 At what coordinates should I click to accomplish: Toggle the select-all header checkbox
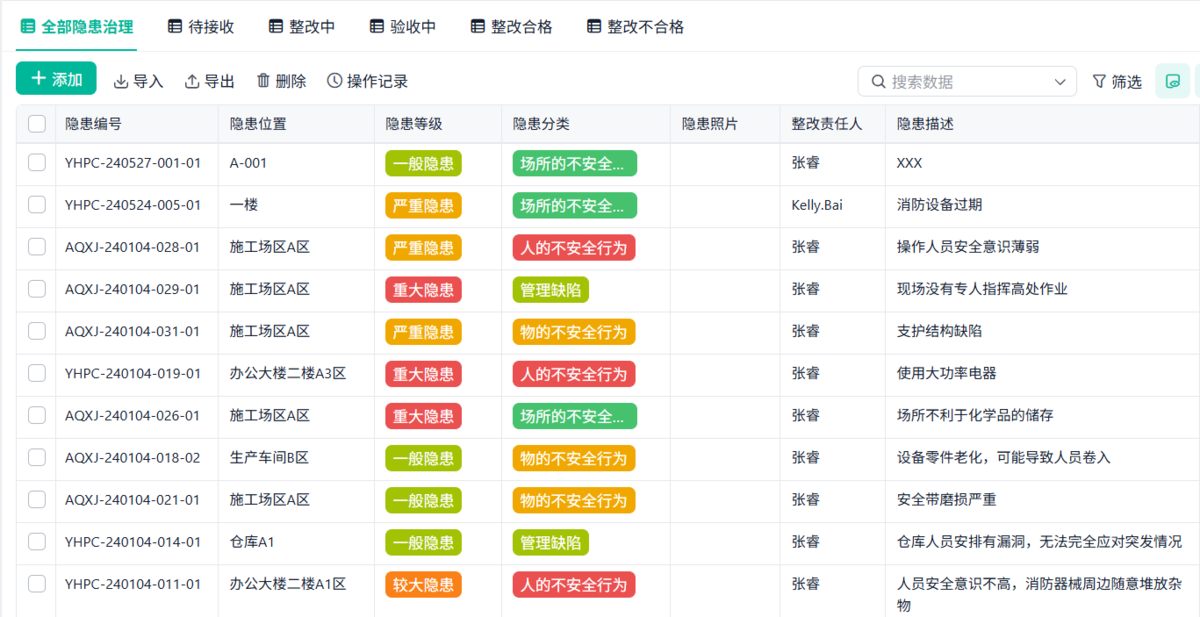(37, 124)
